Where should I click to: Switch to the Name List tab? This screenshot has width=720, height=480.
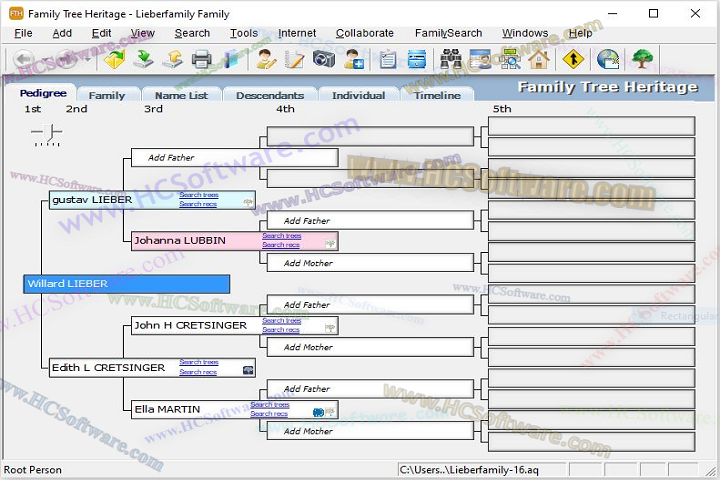181,96
